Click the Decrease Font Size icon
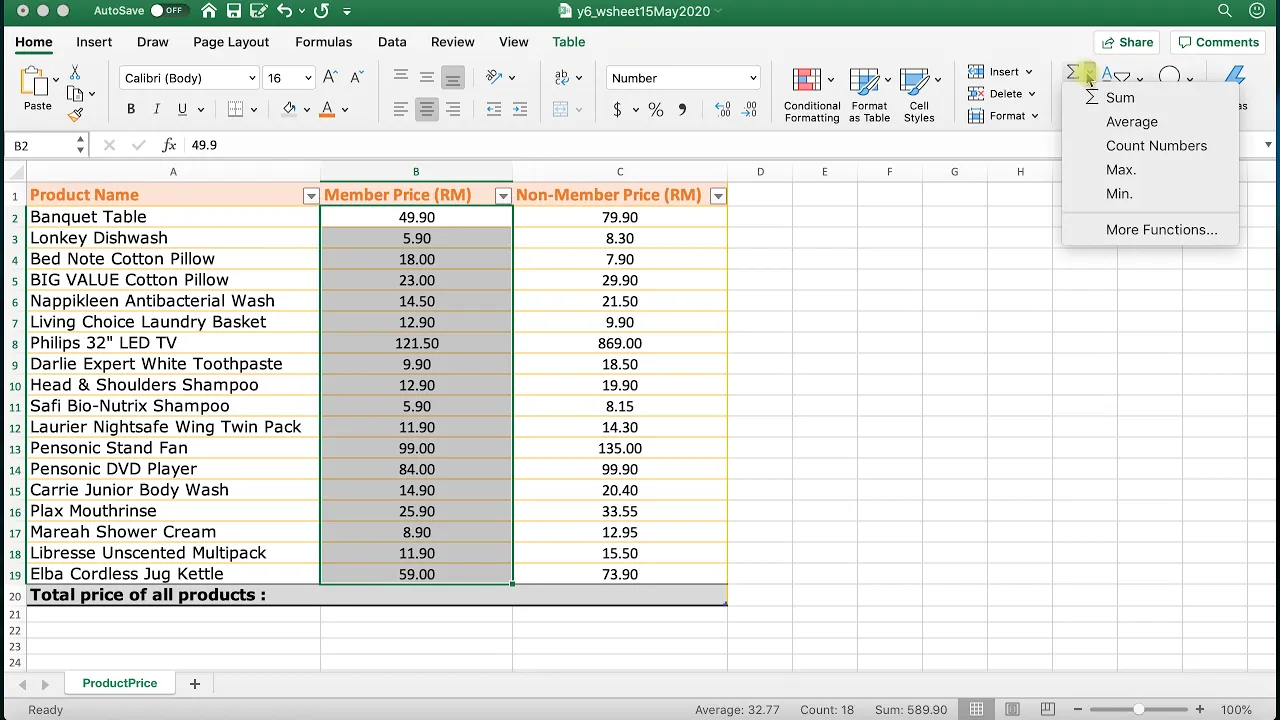The height and width of the screenshot is (720, 1280). click(x=357, y=77)
